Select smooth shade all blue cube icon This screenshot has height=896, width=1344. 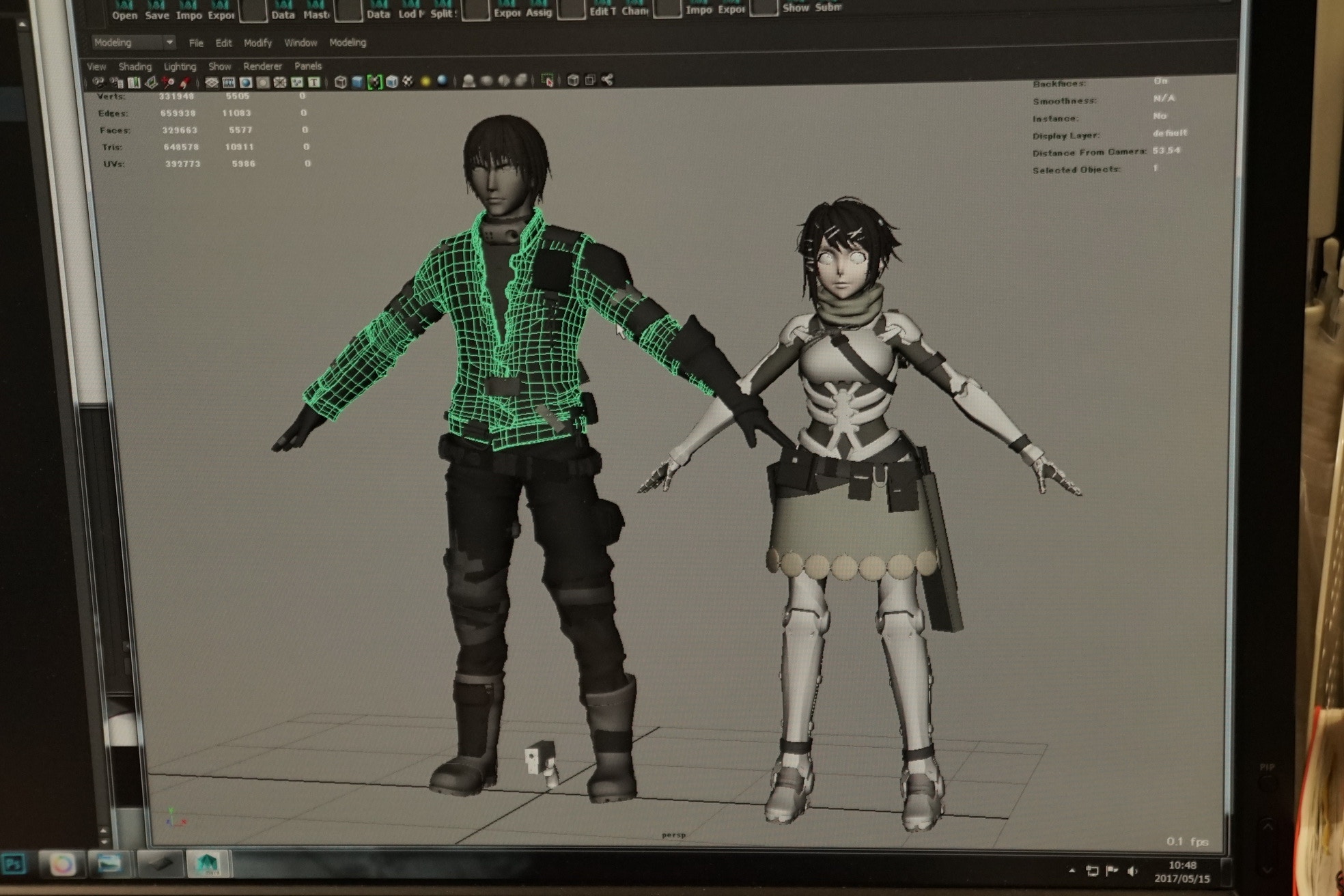click(357, 82)
